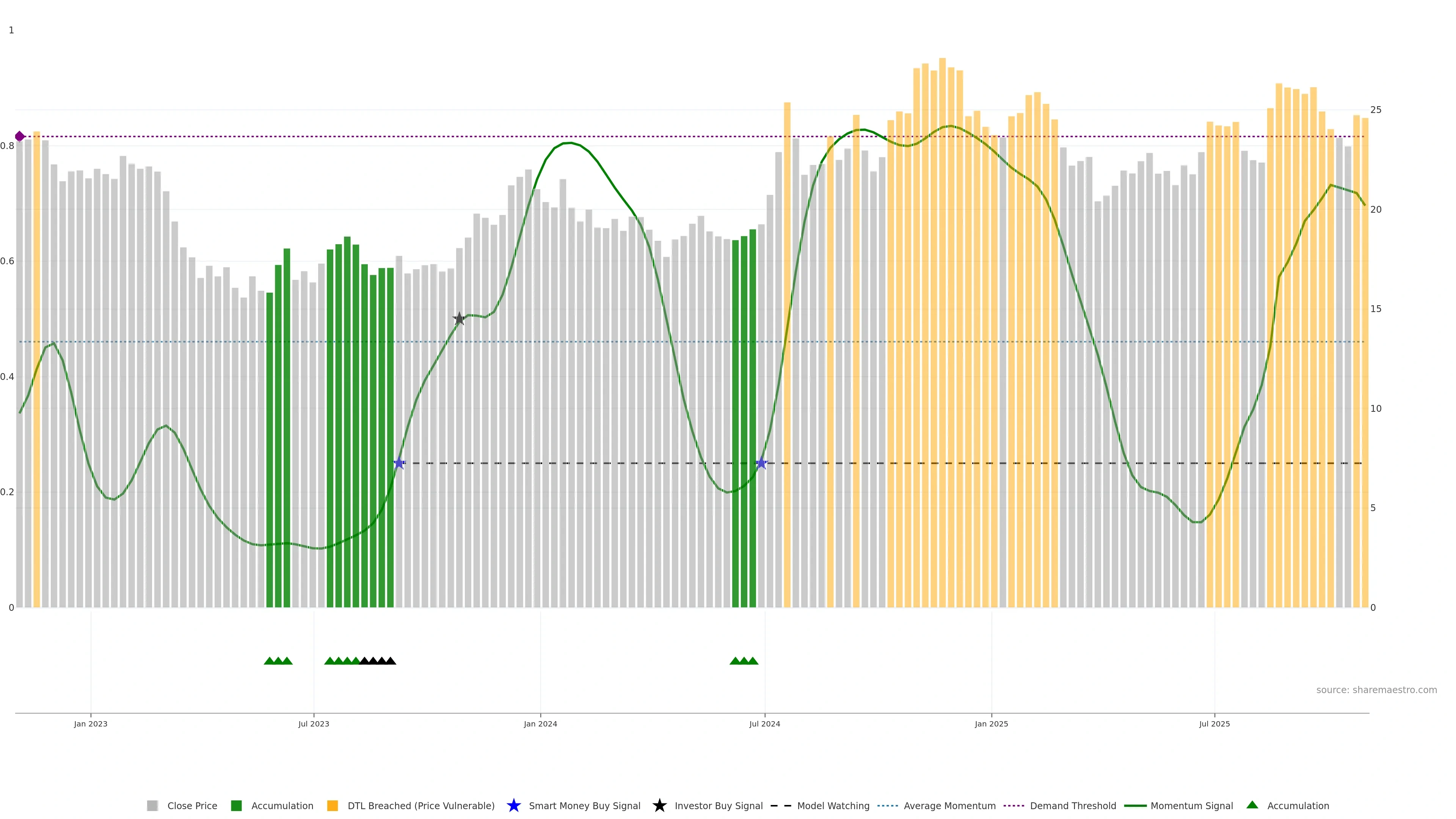Toggle Momentum Signal legend entry

coord(1191,806)
